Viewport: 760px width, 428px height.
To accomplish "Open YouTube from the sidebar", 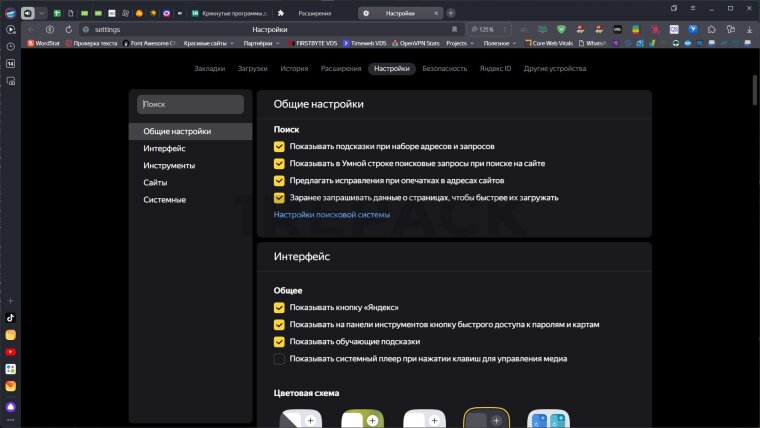I will pyautogui.click(x=10, y=352).
